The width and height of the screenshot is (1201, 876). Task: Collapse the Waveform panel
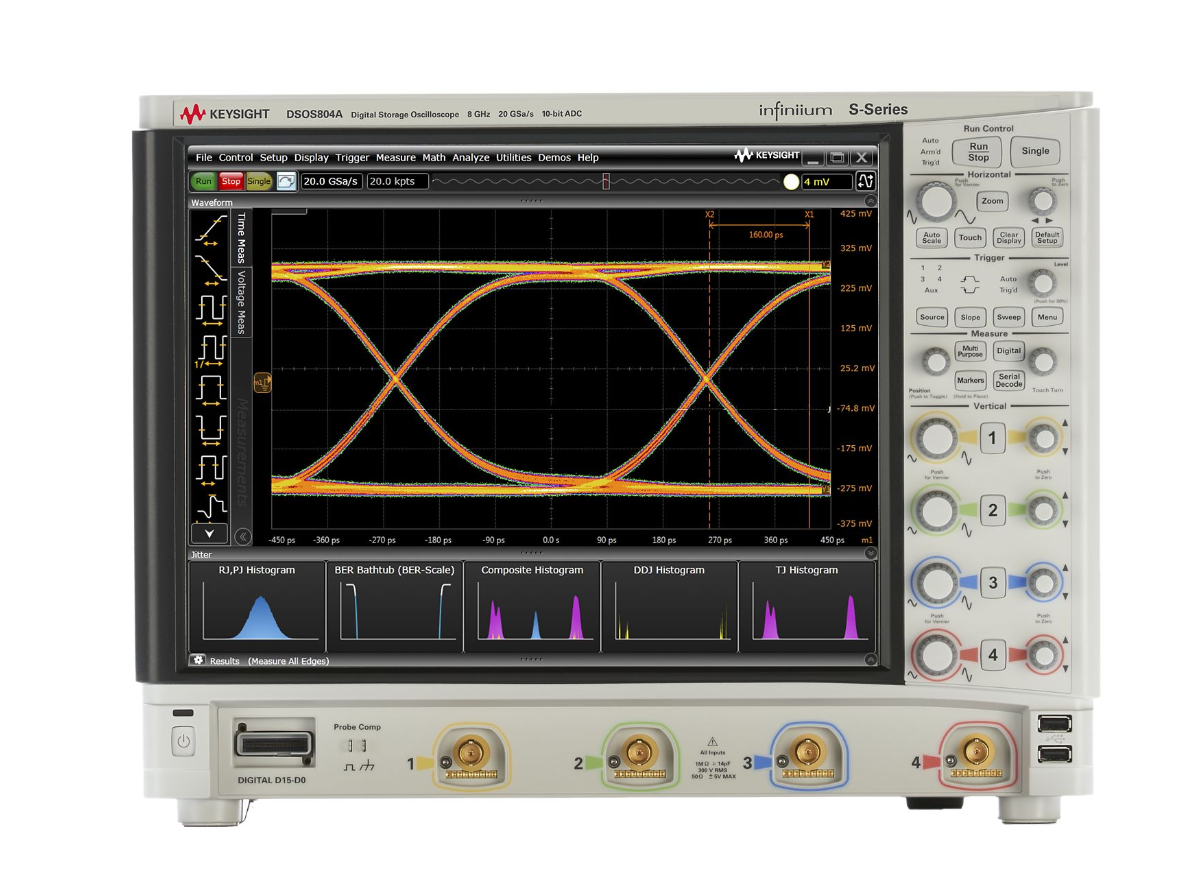[x=870, y=201]
